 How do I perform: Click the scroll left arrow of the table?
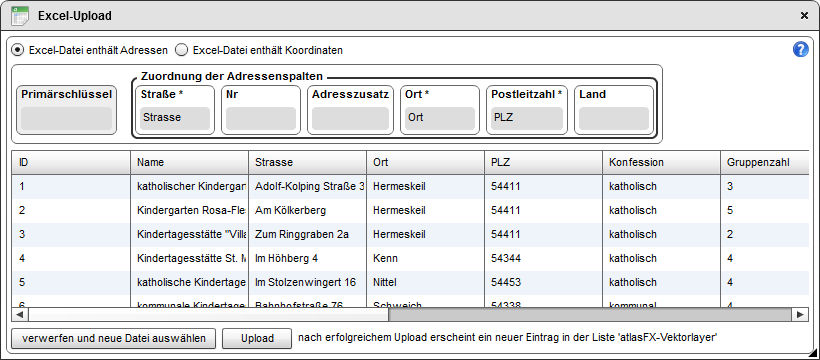pos(20,314)
